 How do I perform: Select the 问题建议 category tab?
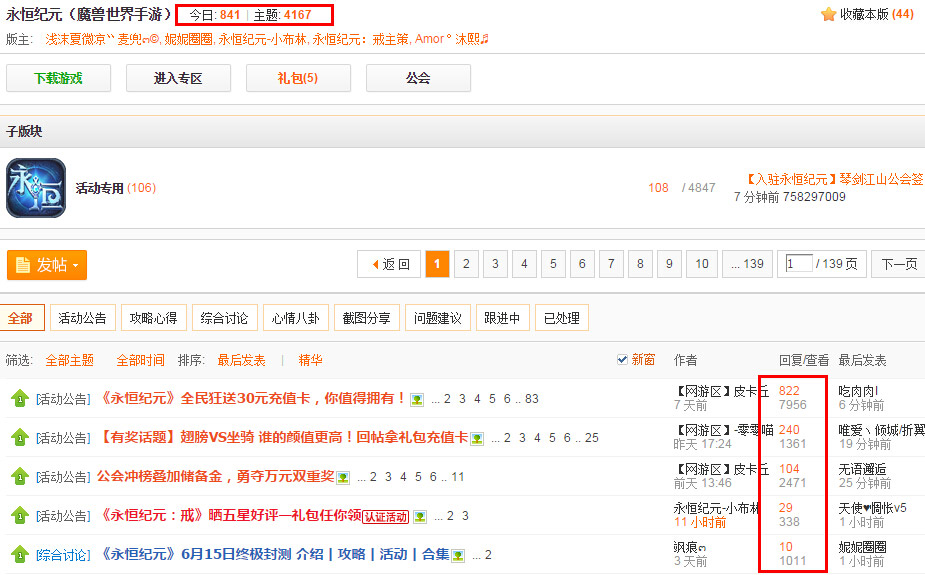pyautogui.click(x=437, y=318)
